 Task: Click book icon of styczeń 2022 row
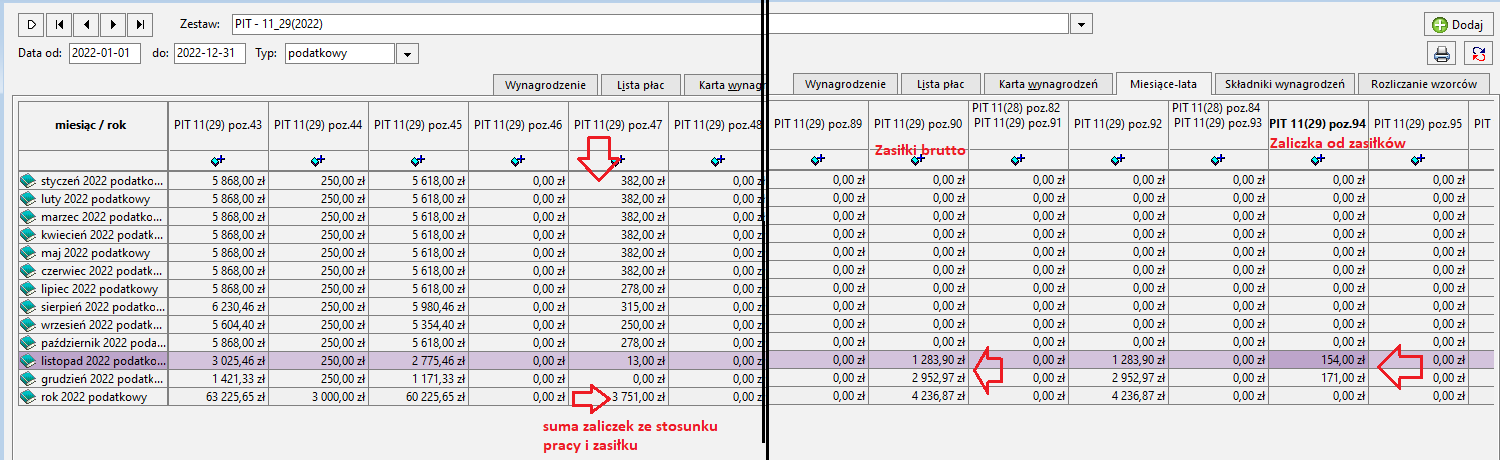[29, 180]
